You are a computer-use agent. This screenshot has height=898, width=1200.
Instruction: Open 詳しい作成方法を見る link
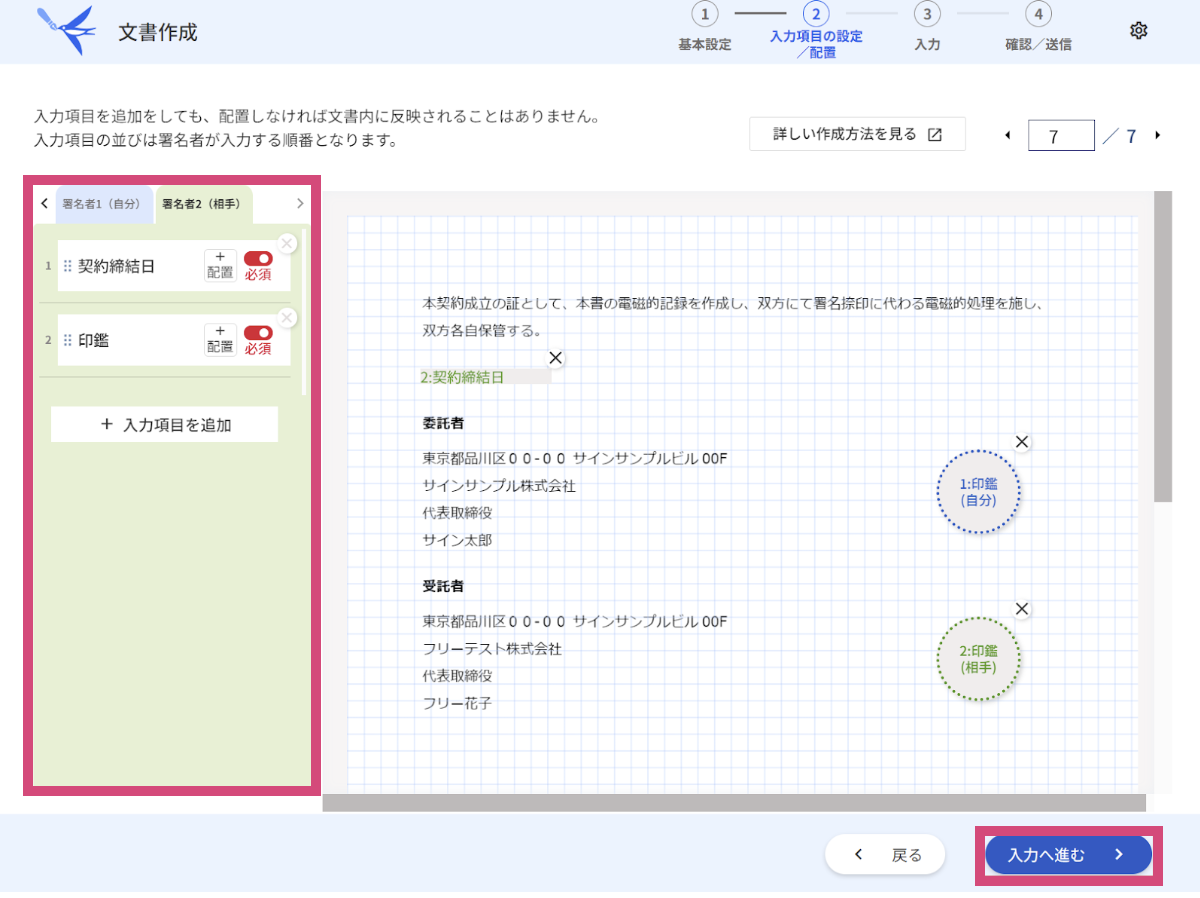pyautogui.click(x=857, y=134)
